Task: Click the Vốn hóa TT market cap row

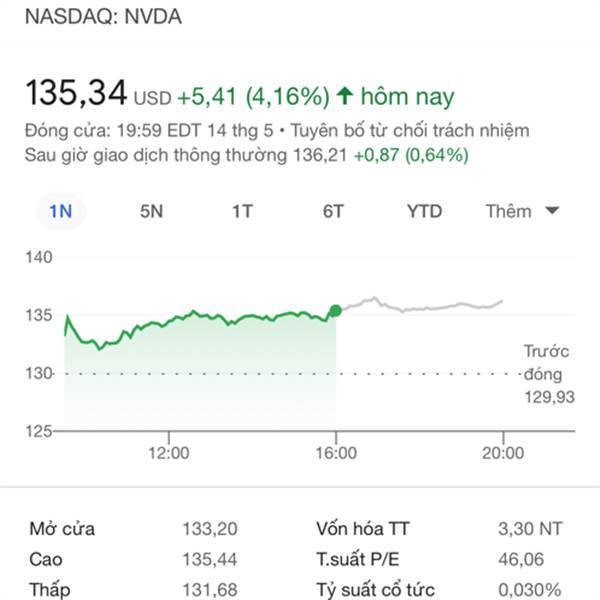Action: pyautogui.click(x=439, y=529)
